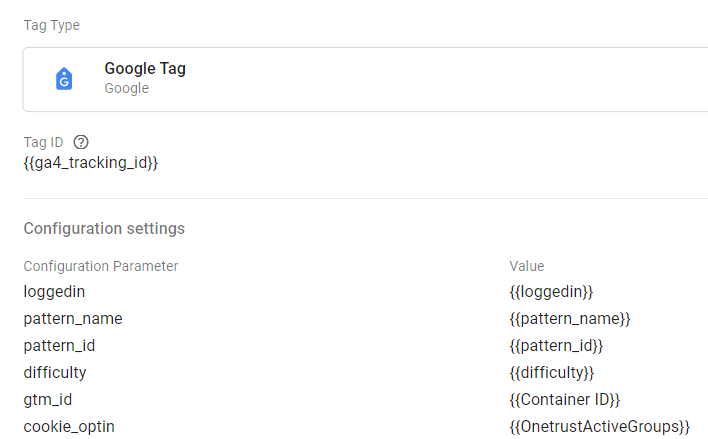708x439 pixels.
Task: Click the {{difficulty}} variable value
Action: pos(552,372)
